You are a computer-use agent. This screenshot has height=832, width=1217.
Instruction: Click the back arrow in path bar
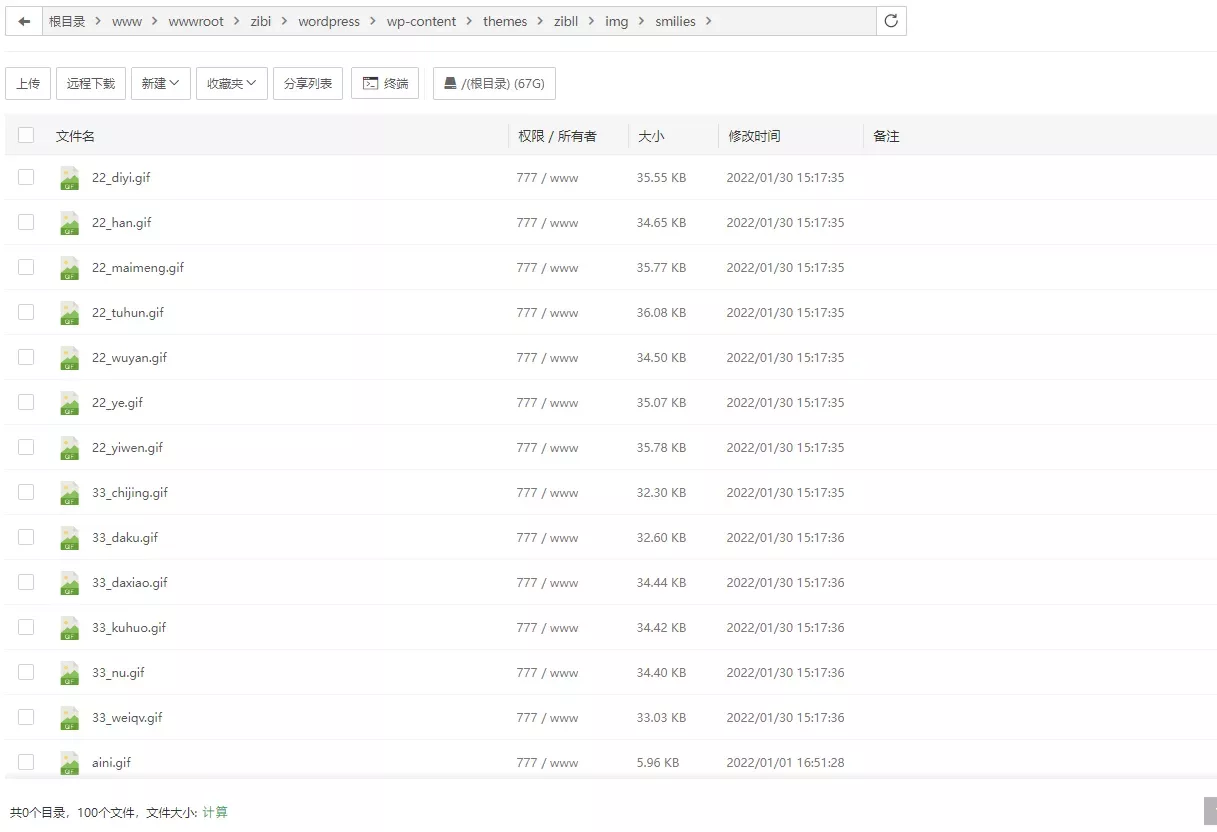click(x=24, y=21)
